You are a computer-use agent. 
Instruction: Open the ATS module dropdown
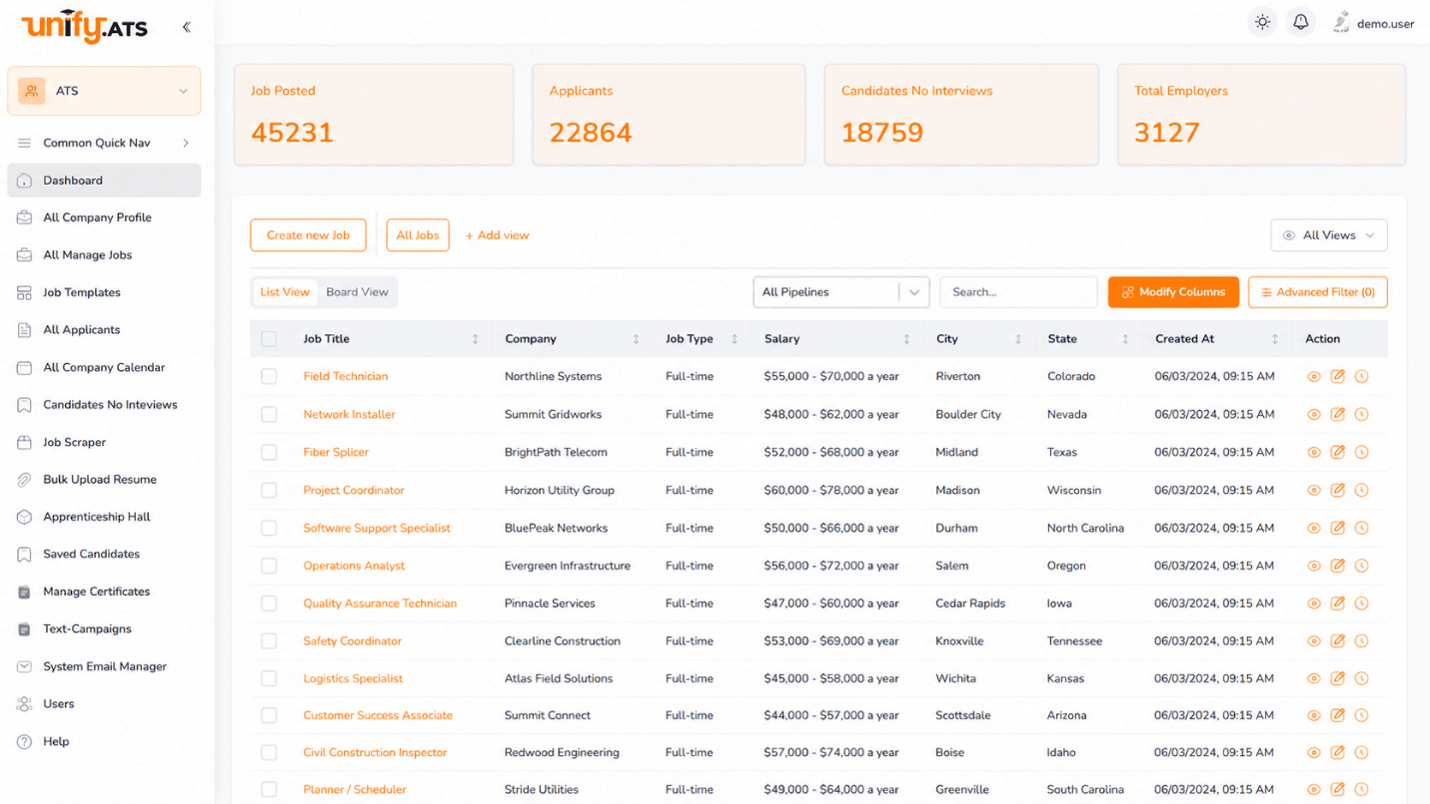(x=104, y=91)
